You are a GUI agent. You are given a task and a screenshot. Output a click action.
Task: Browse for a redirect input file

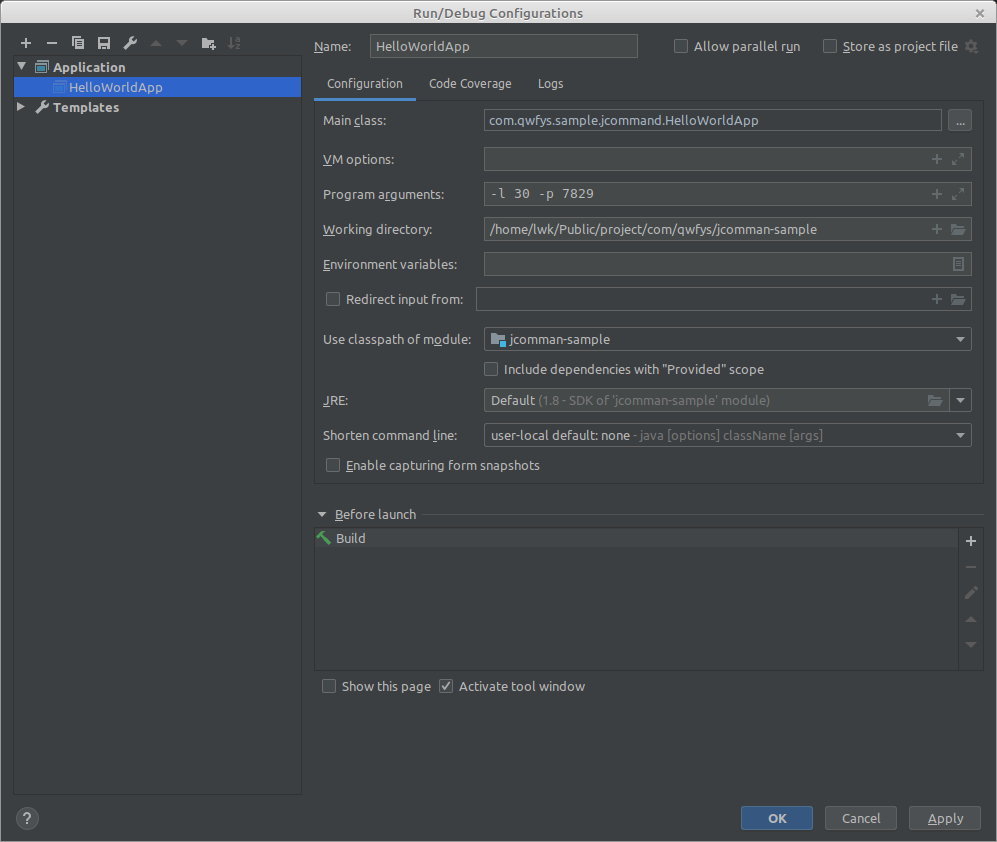pos(958,299)
